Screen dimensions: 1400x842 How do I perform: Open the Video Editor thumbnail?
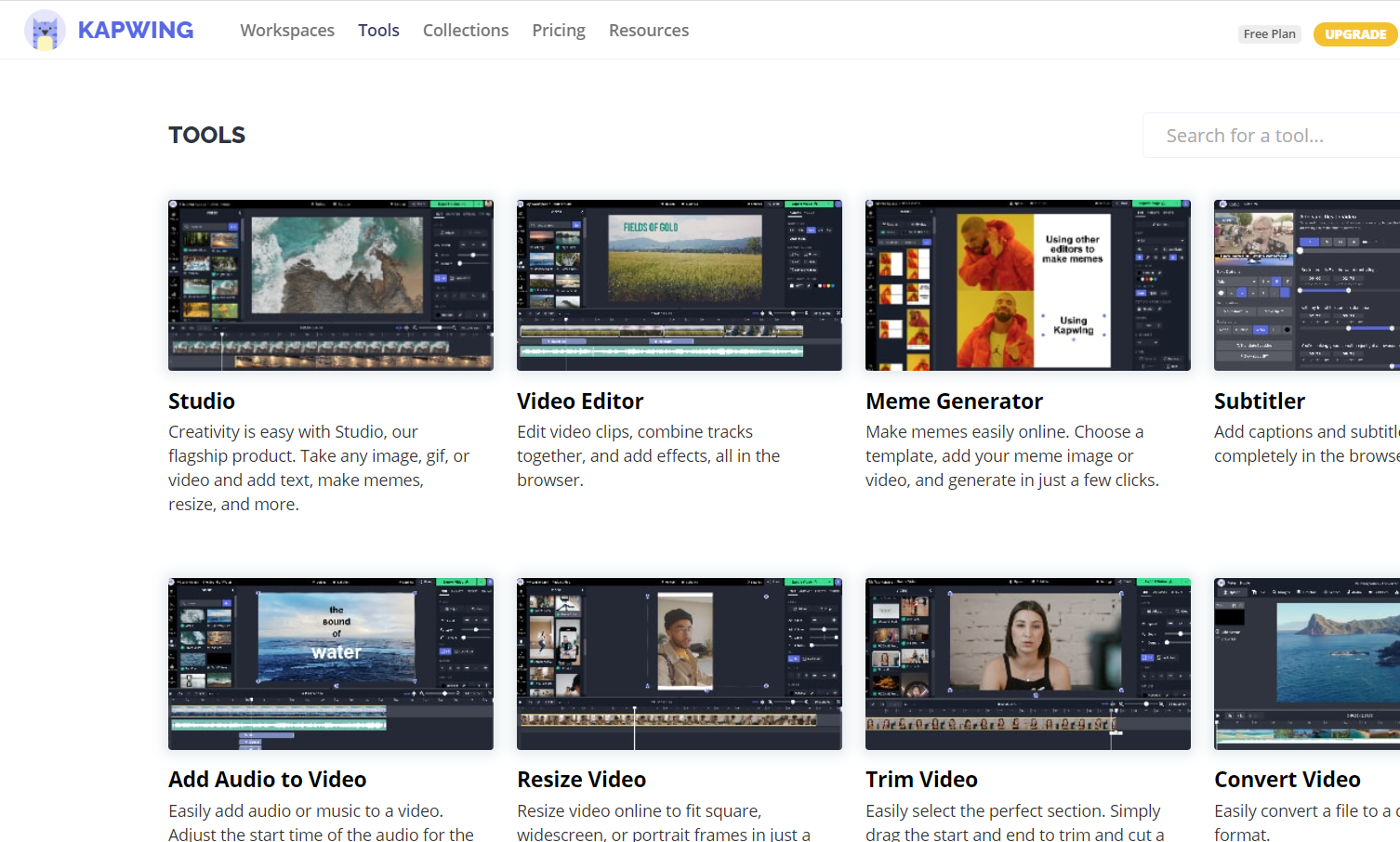[680, 285]
